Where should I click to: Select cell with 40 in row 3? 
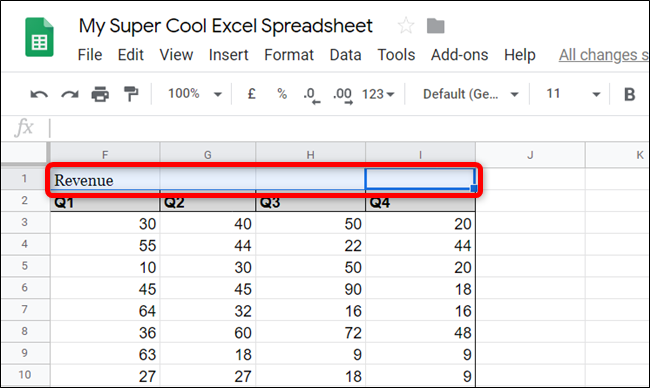coord(208,223)
